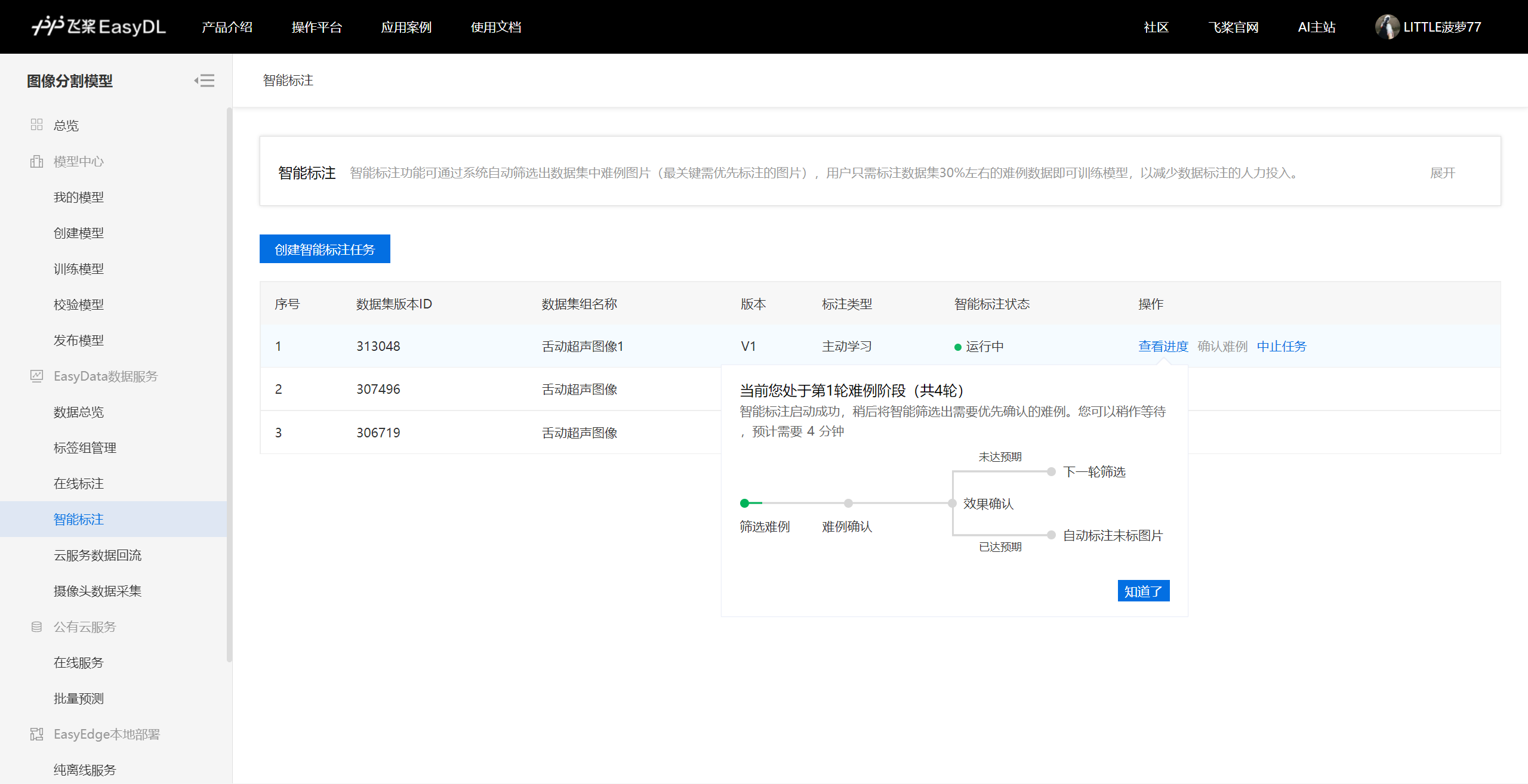Click 数据集组名称 column header

(580, 304)
